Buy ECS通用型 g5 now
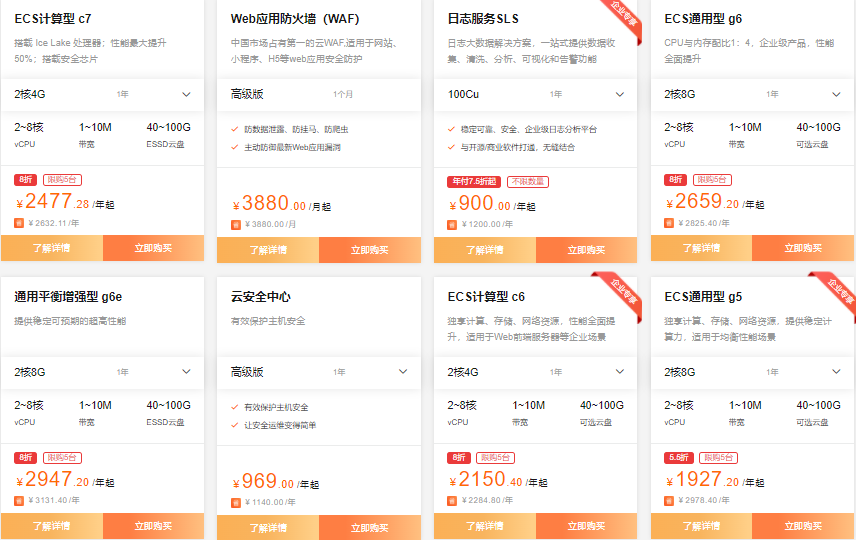The width and height of the screenshot is (856, 540). coord(803,526)
